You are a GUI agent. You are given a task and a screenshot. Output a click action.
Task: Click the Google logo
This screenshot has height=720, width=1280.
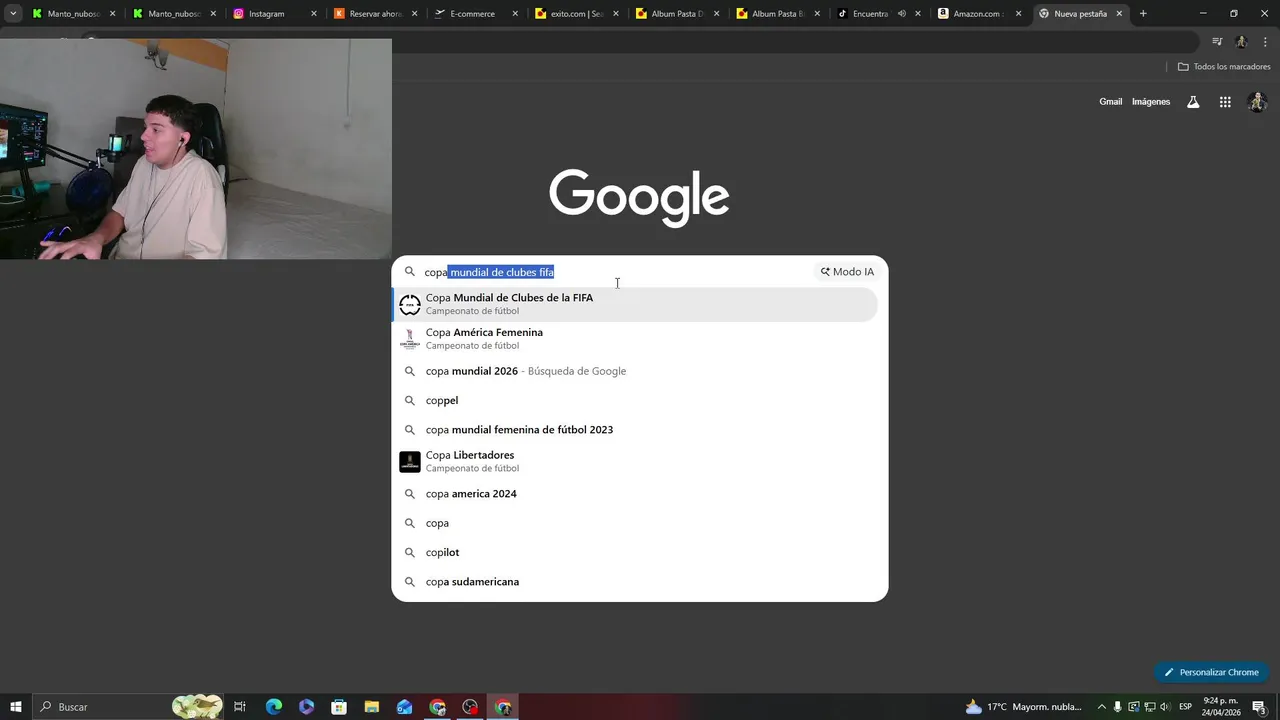(x=639, y=198)
